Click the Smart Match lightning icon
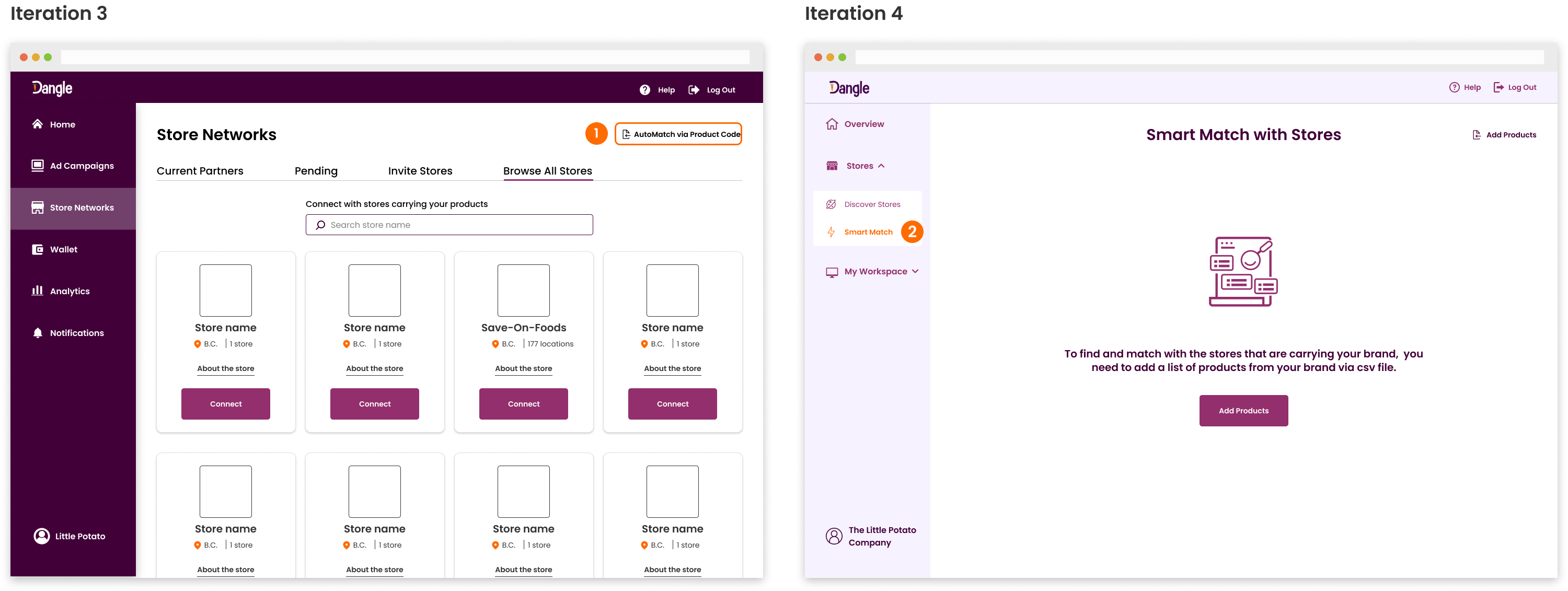 pos(831,232)
